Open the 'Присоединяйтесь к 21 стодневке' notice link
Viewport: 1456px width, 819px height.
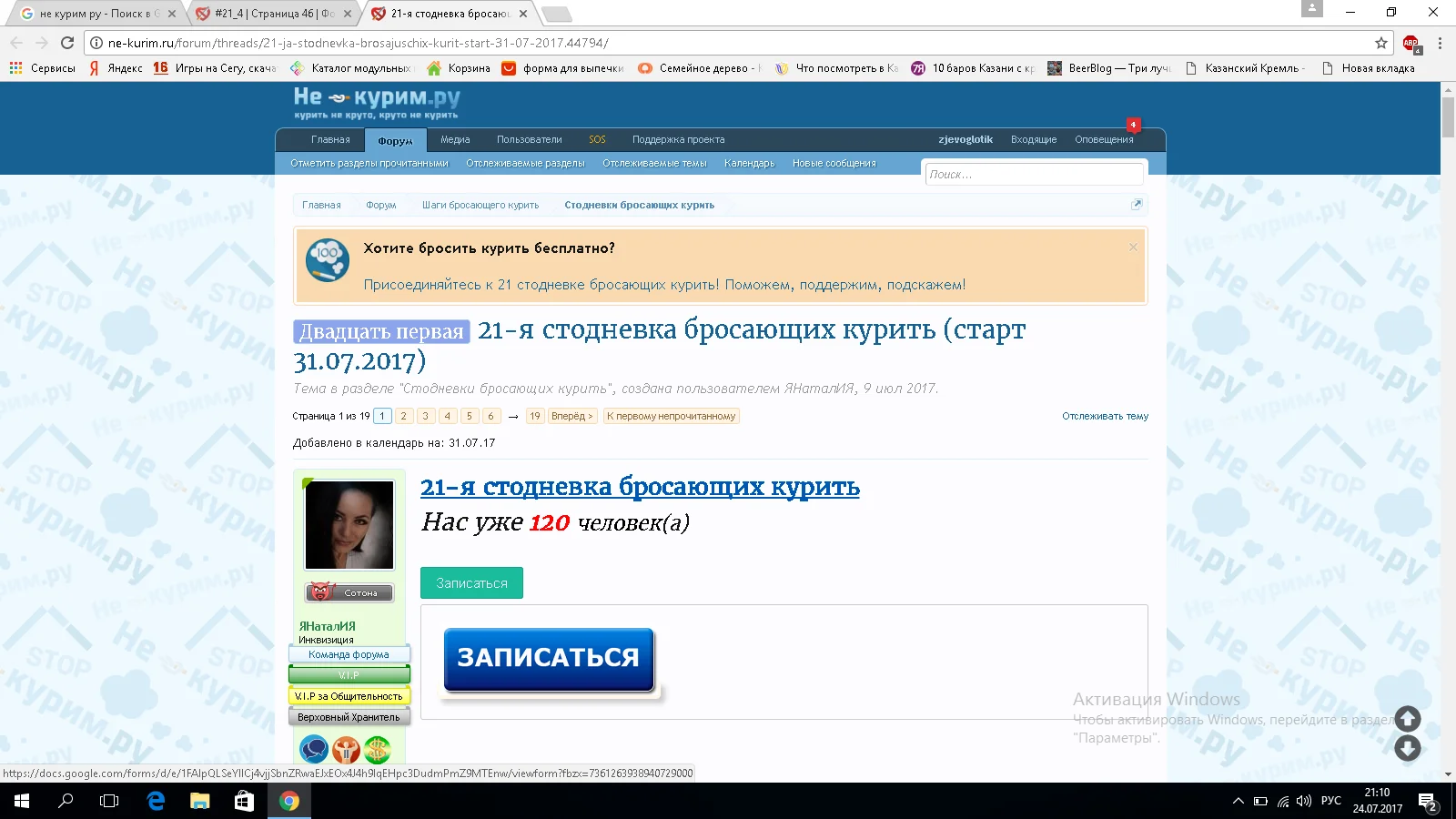(x=664, y=285)
